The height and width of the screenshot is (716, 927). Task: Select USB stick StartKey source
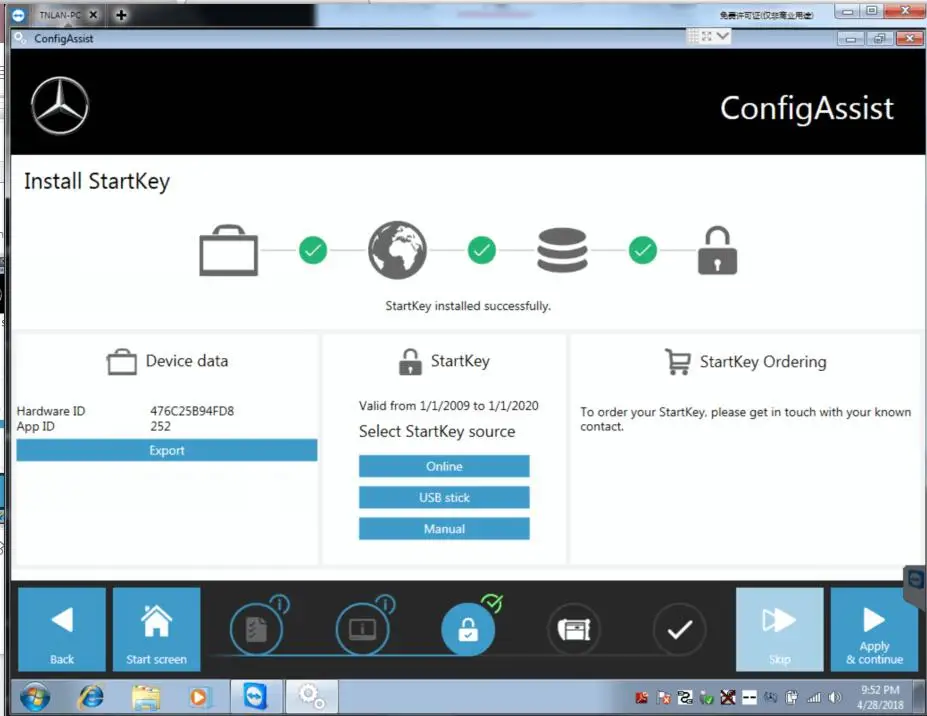(x=444, y=498)
